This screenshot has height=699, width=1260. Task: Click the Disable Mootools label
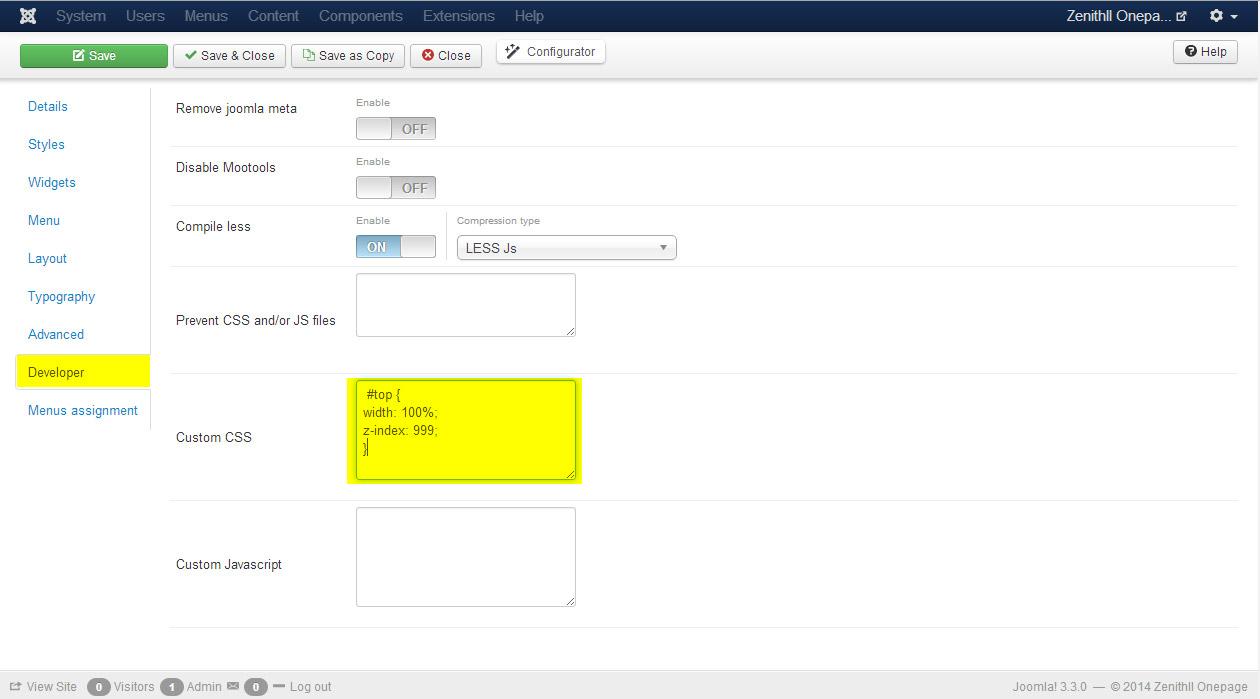tap(226, 167)
